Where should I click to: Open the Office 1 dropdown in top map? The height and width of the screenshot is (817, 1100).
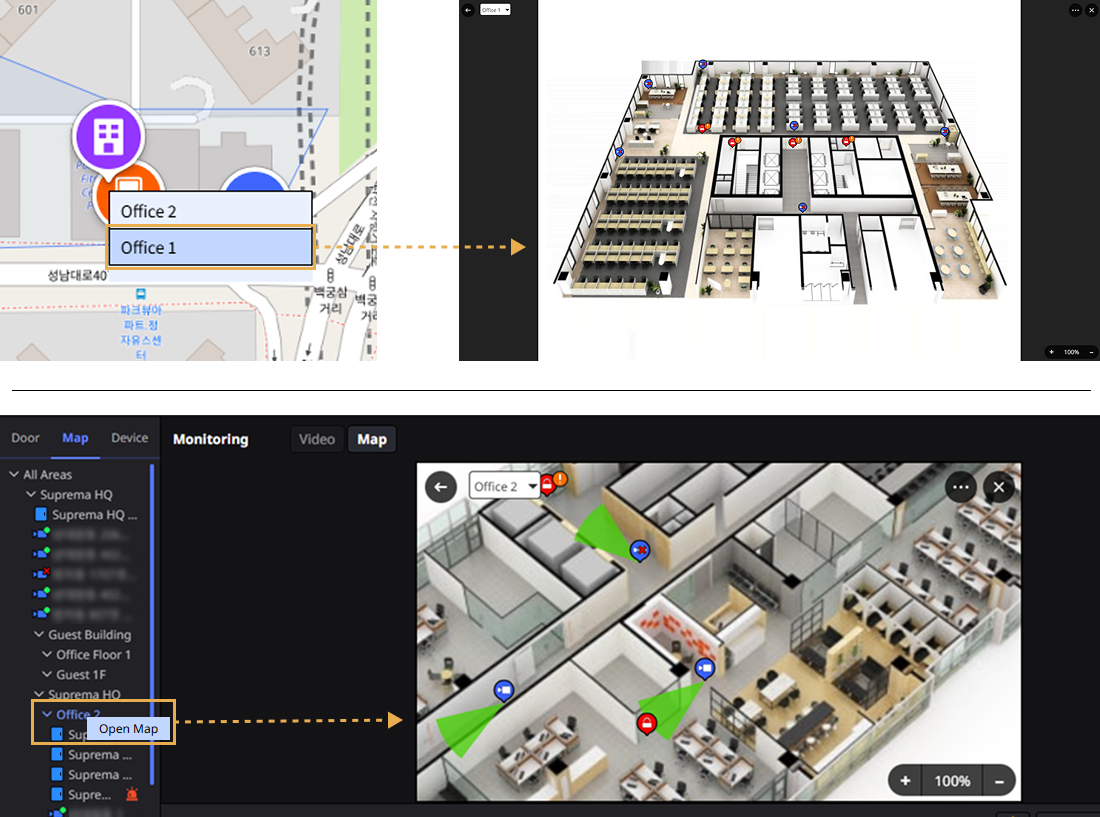(x=495, y=9)
